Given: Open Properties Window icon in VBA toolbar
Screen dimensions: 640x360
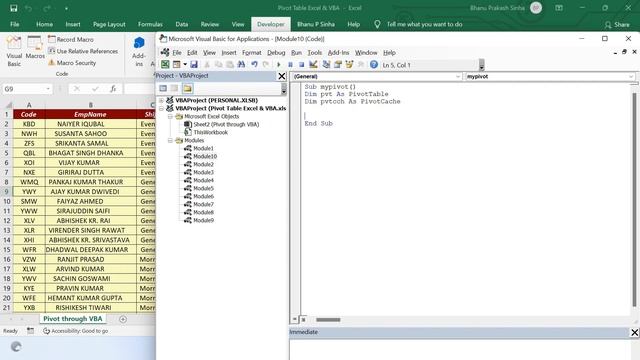Looking at the screenshot, I should [338, 64].
